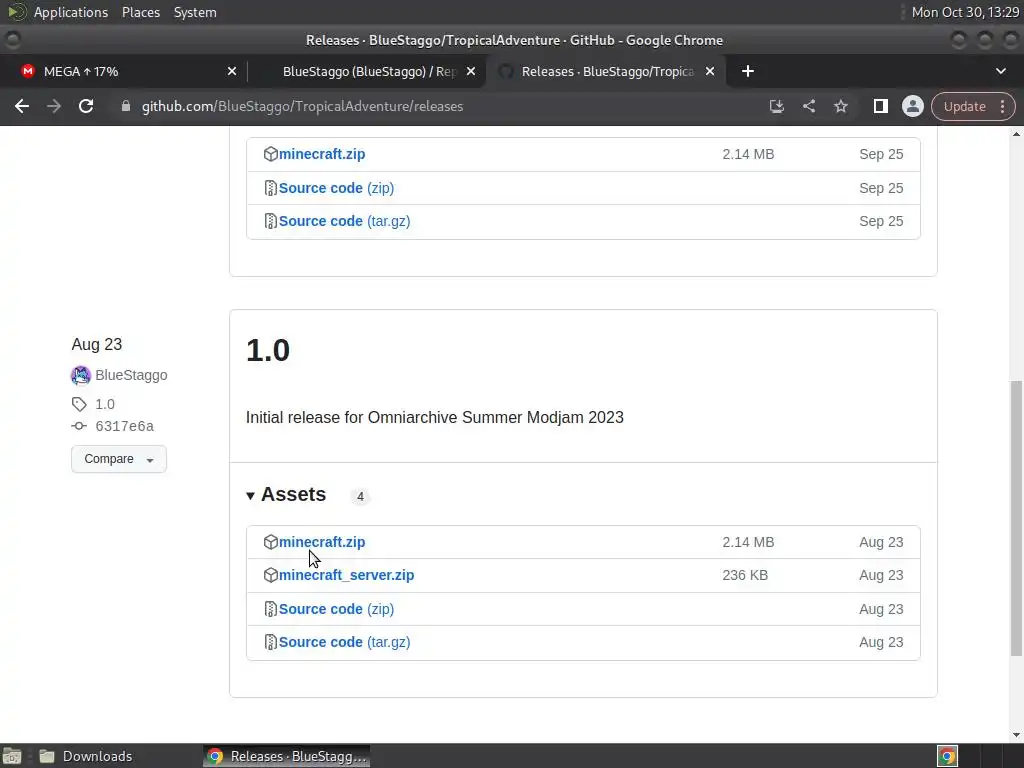Click the zip file icon beside Aug 23 Source code (zip)

(270, 609)
